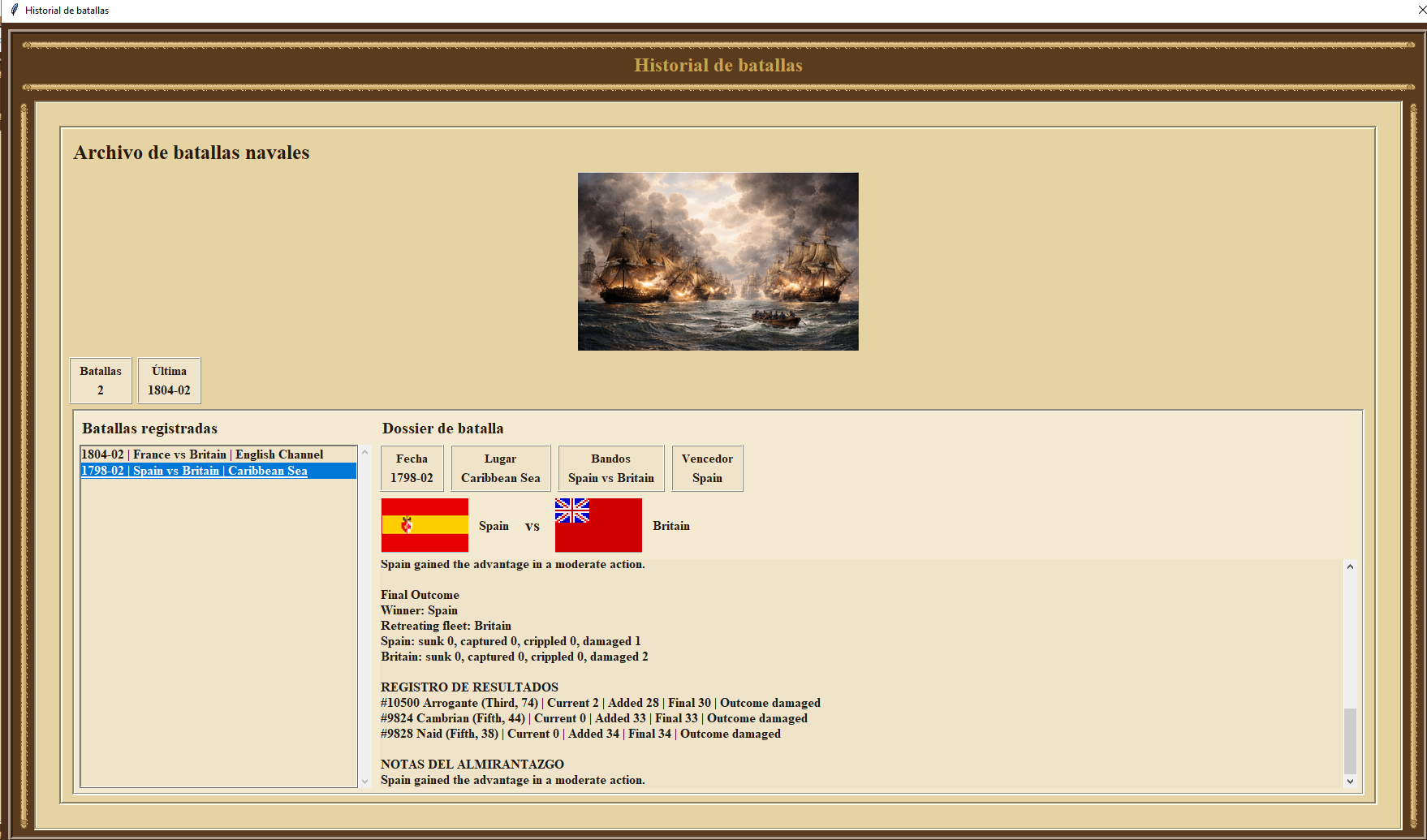The width and height of the screenshot is (1427, 840).
Task: Click the 'Winner: Spain' line
Action: pos(419,610)
